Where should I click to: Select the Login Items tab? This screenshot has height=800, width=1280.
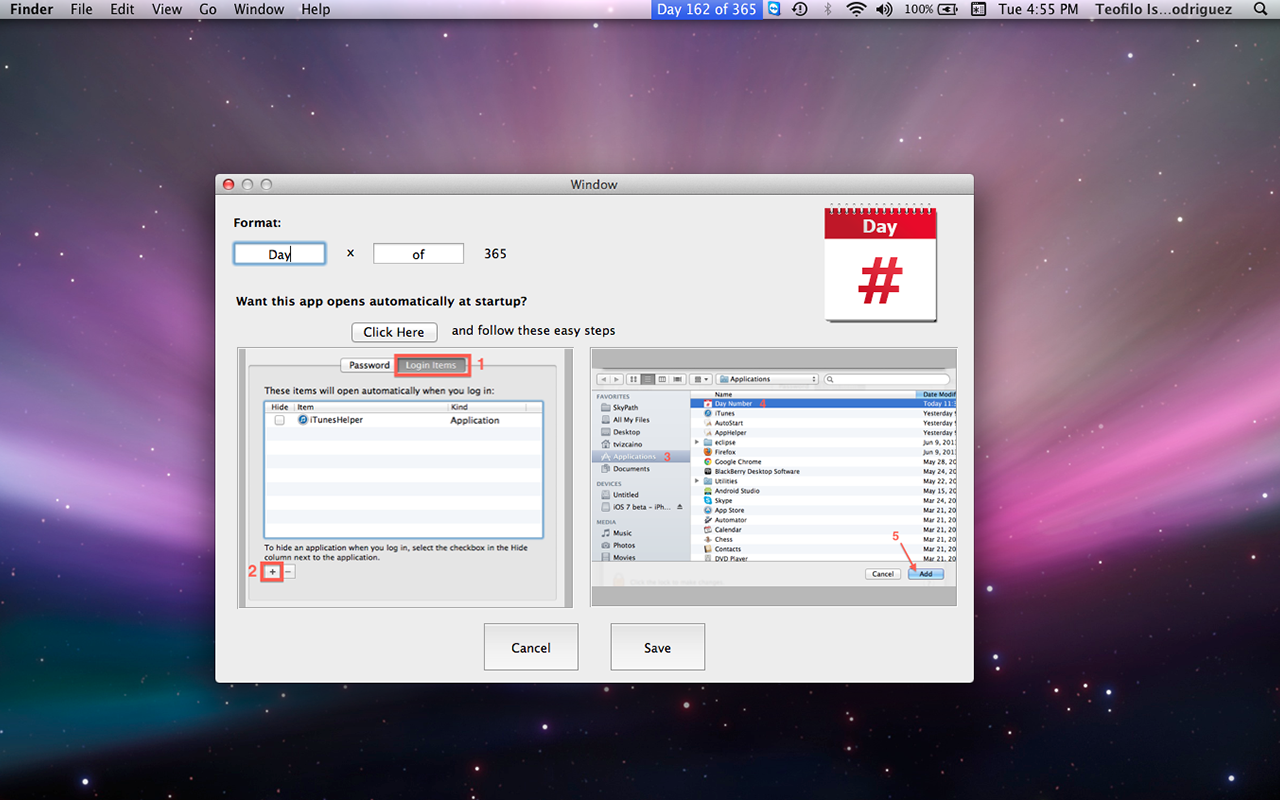(431, 365)
